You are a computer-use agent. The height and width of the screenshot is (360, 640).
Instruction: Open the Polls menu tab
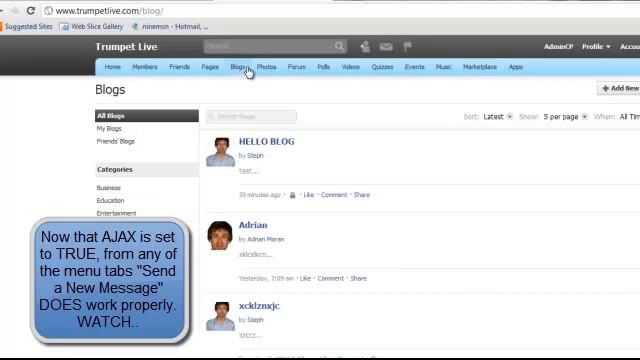tap(323, 67)
